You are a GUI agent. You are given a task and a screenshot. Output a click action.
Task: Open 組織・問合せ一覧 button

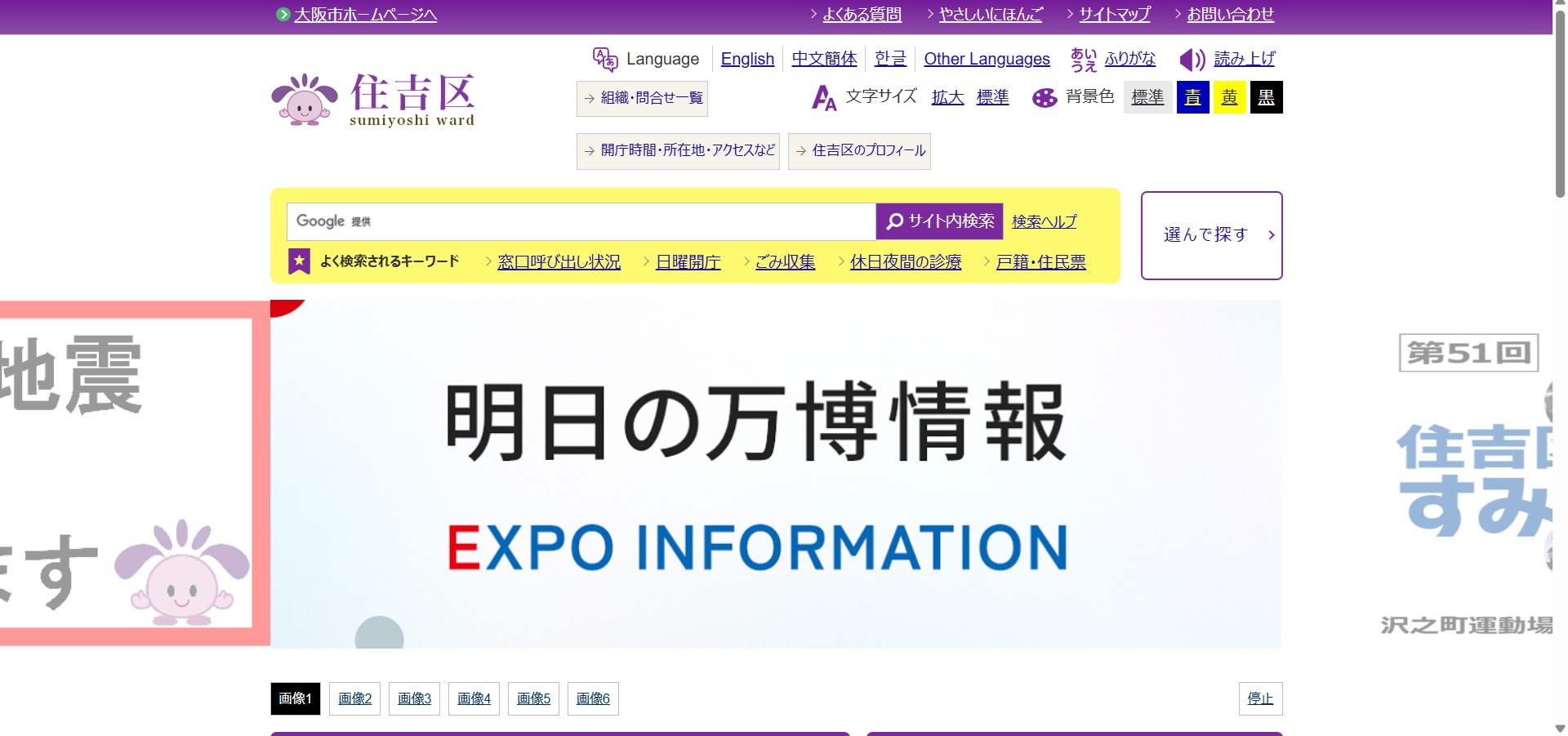[x=642, y=99]
